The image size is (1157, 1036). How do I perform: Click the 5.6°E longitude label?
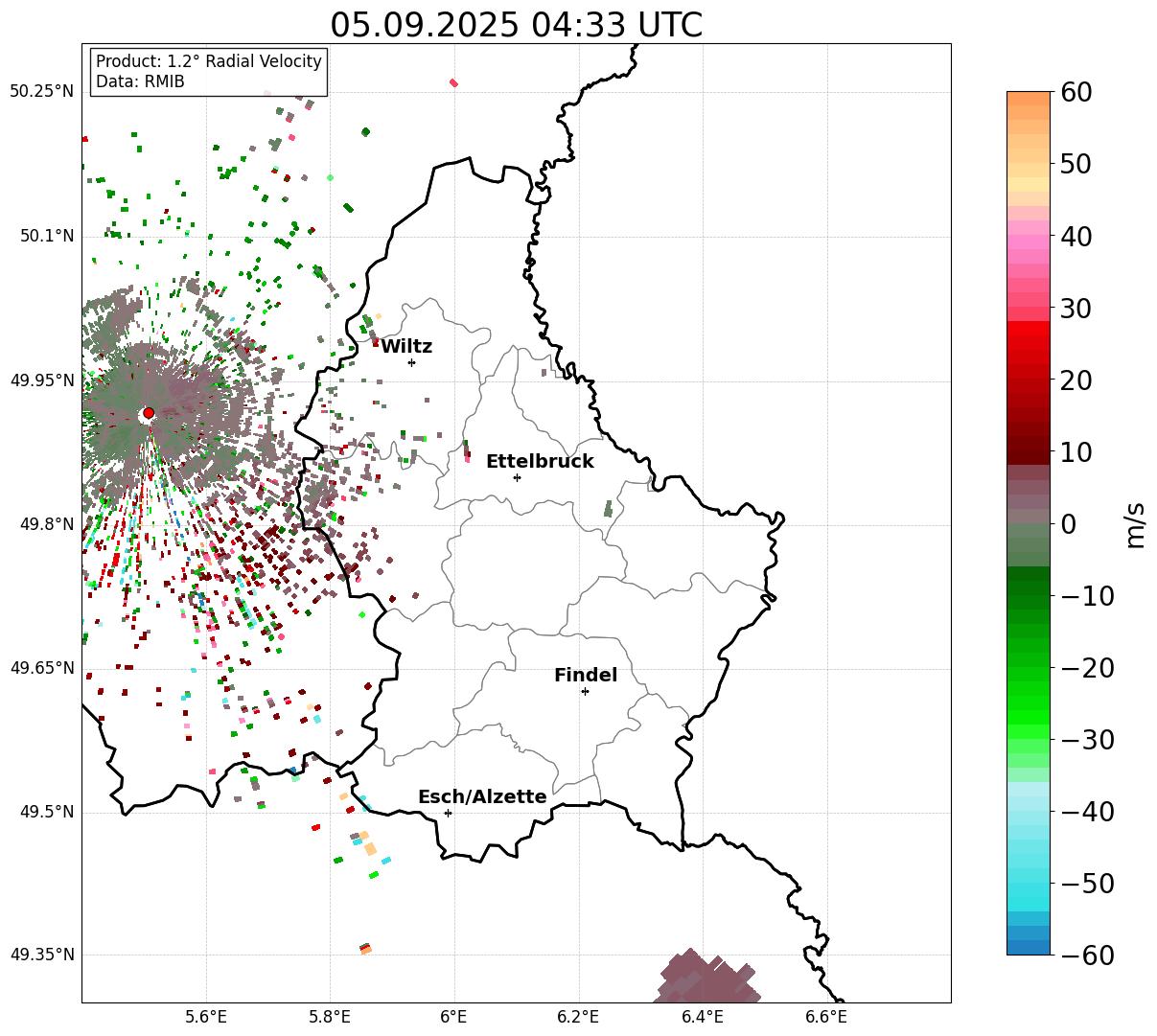[206, 1017]
